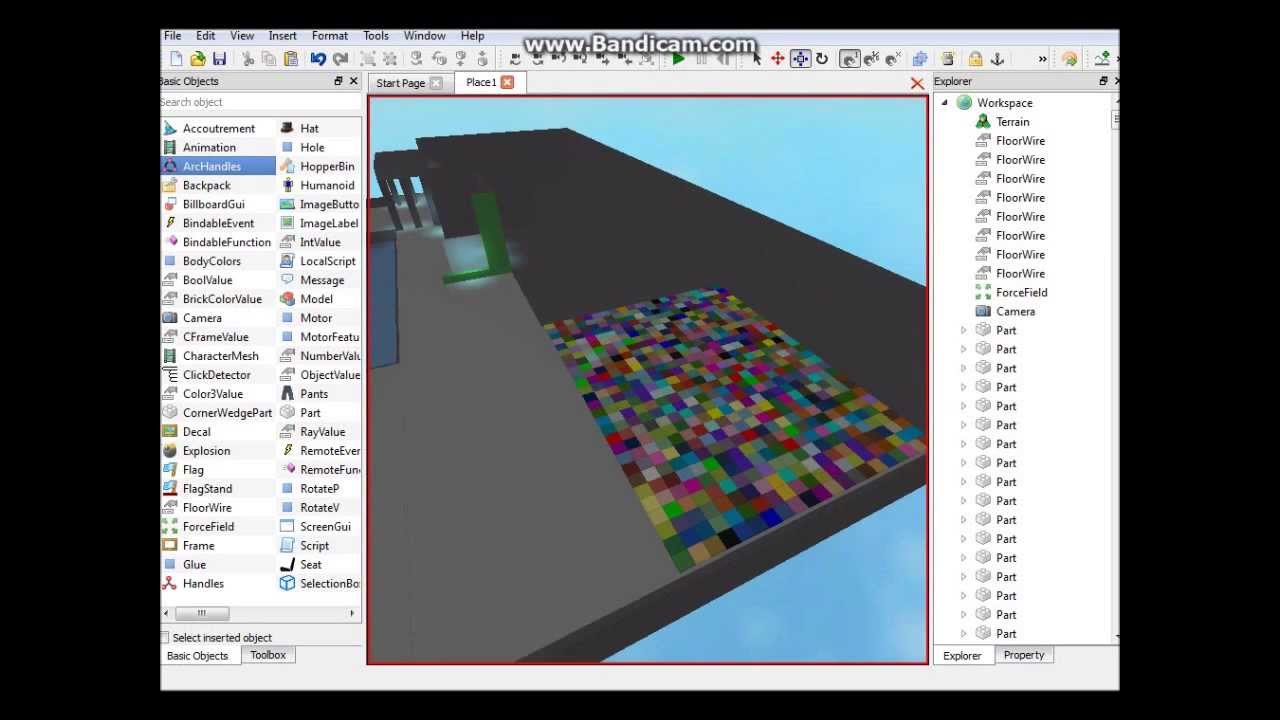Open the Tools menu

(376, 35)
